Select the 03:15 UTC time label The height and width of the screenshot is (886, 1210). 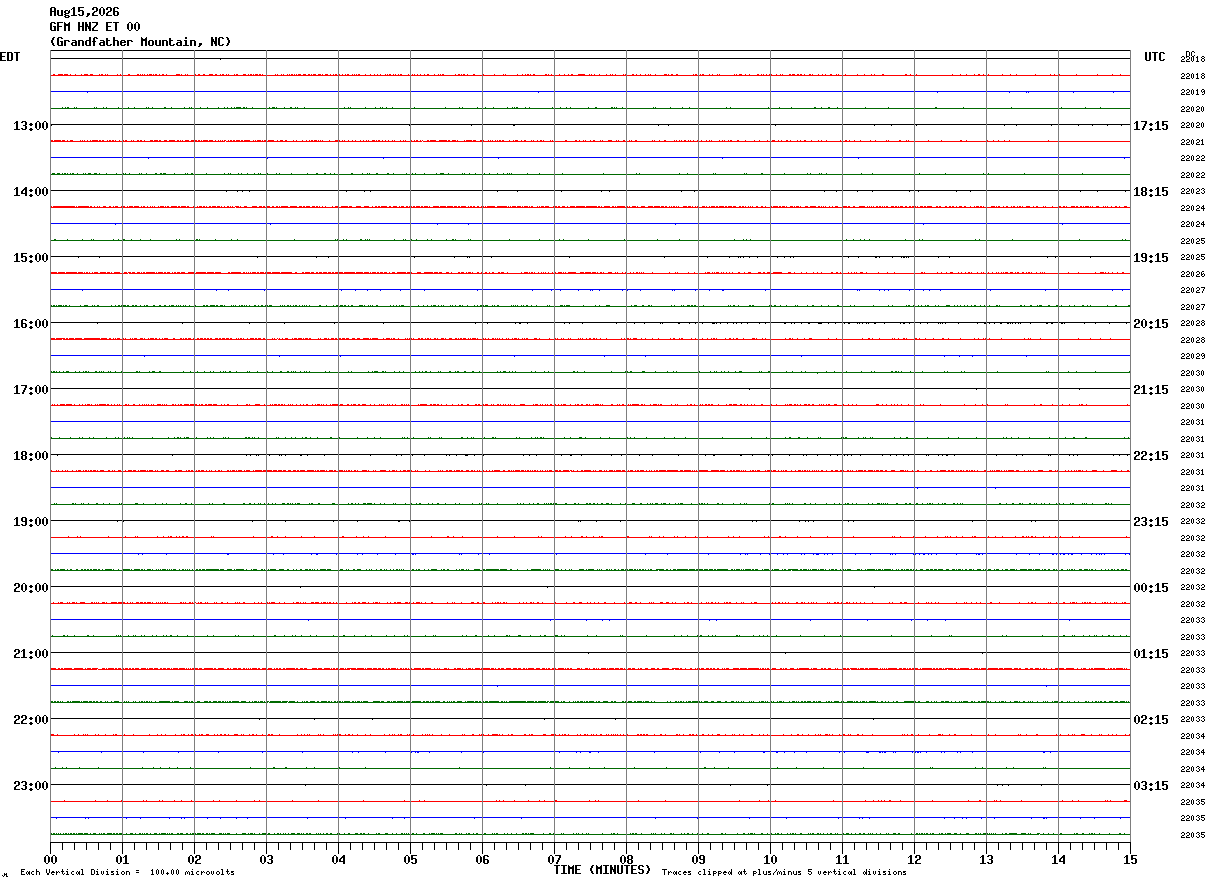tap(1150, 786)
